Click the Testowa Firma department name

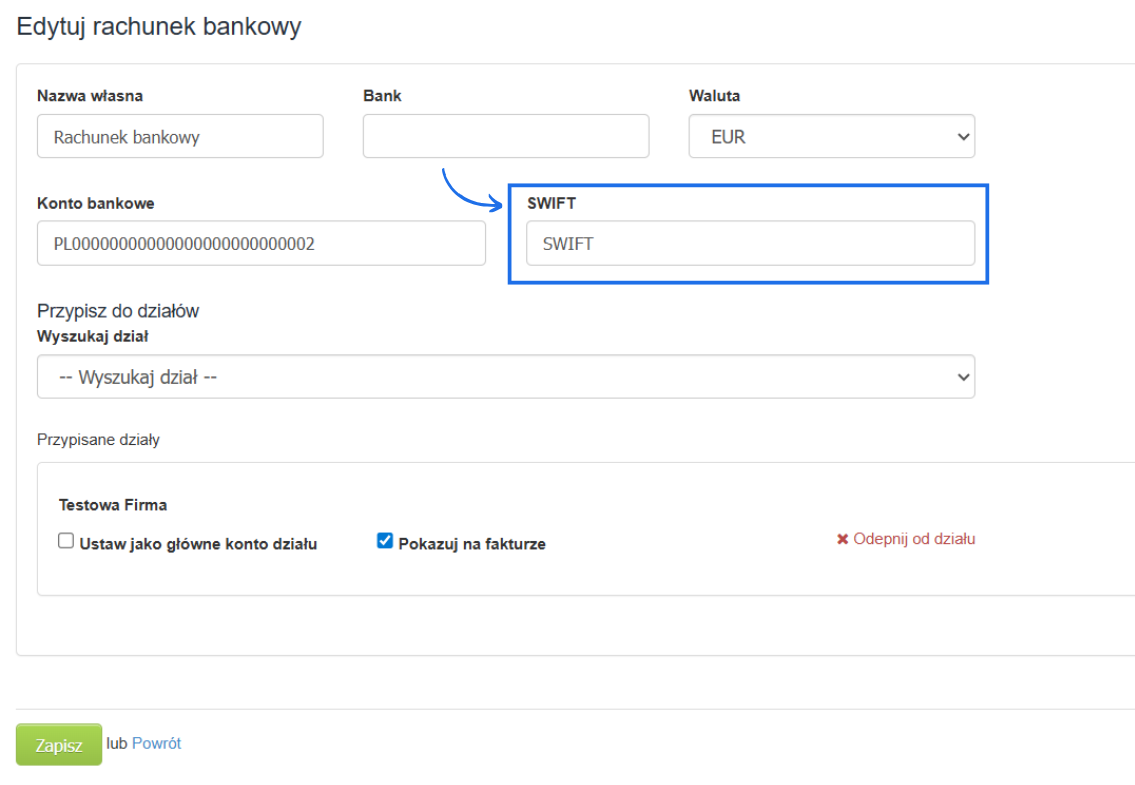(113, 505)
